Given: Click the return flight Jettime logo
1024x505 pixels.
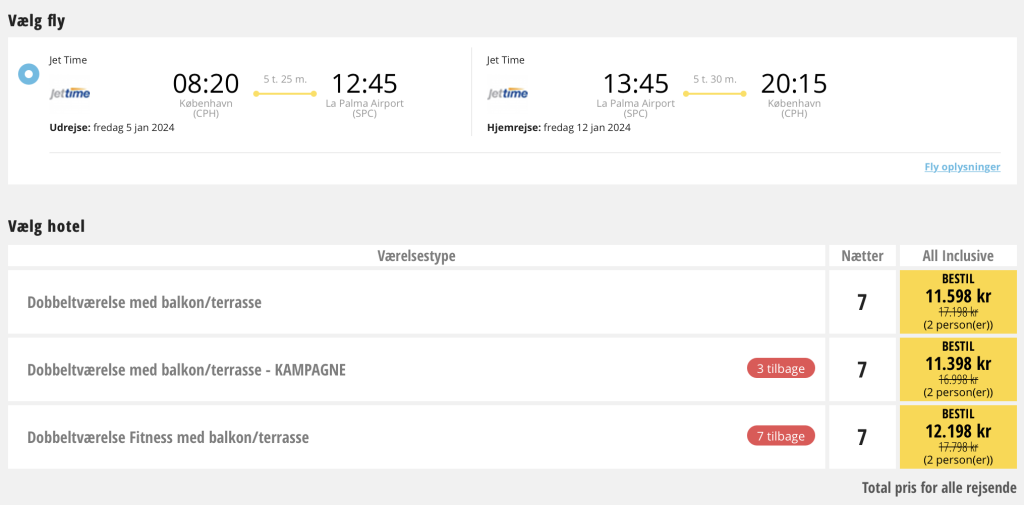Looking at the screenshot, I should (507, 93).
